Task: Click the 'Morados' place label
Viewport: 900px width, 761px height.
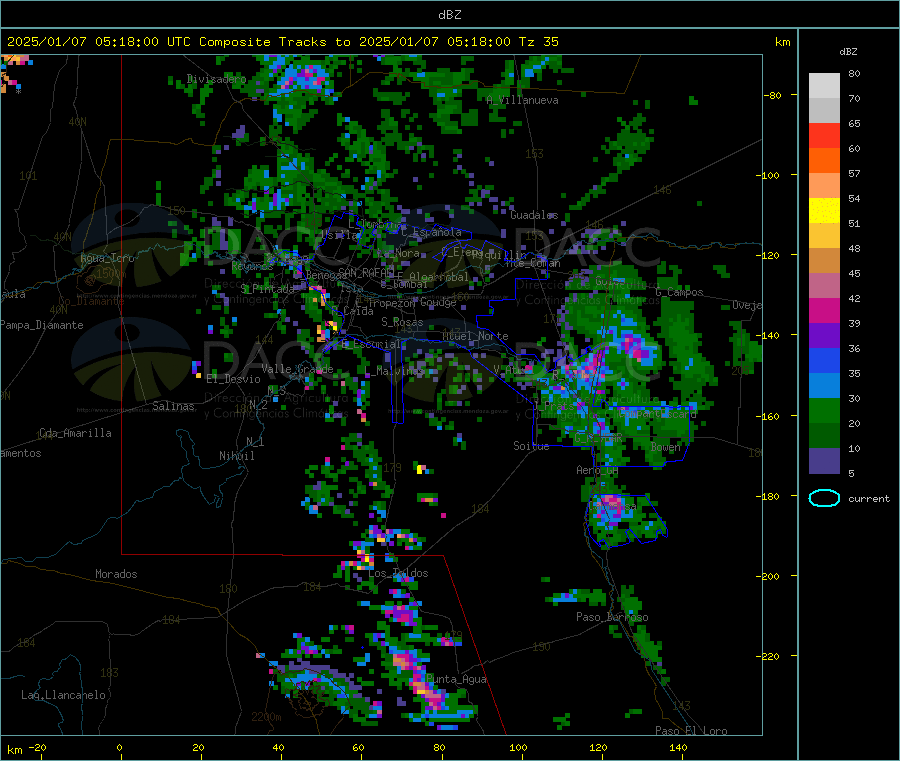Action: [x=116, y=574]
